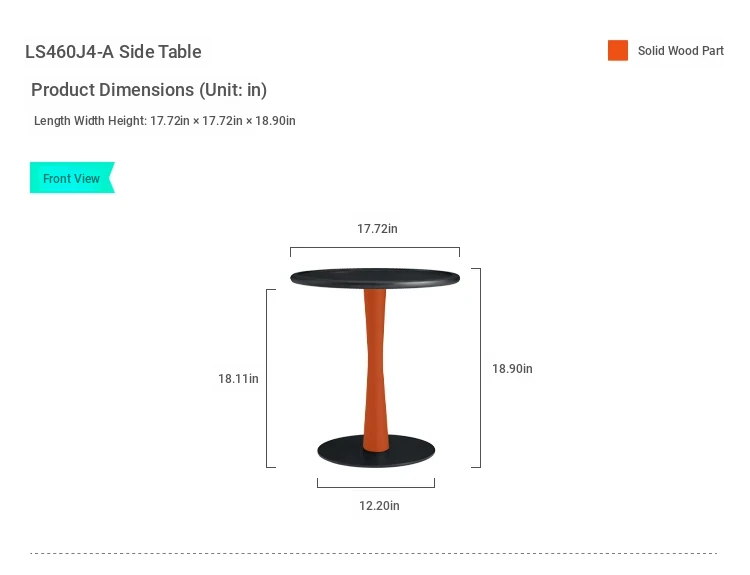Click the bottom base width bracket

[376, 483]
